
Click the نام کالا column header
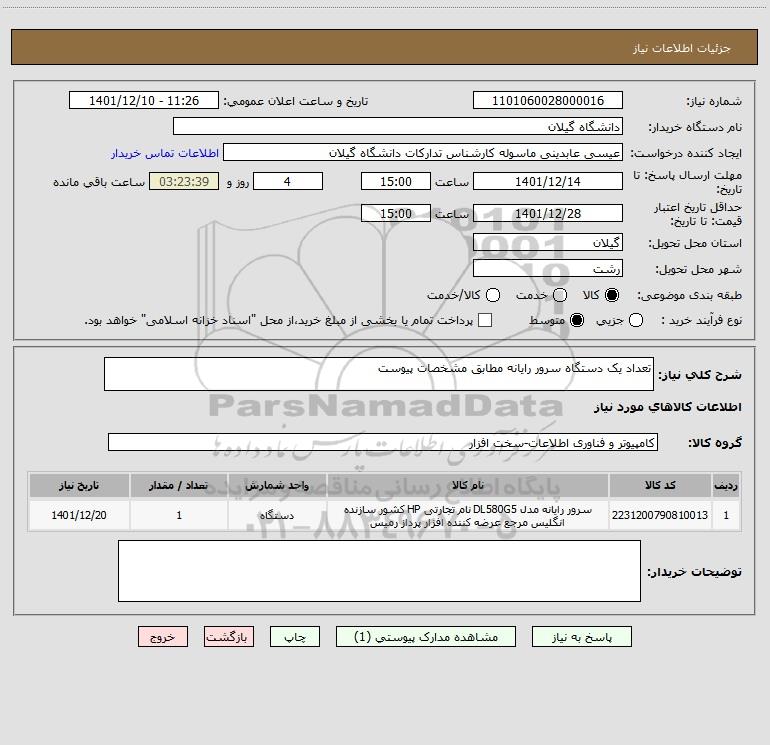click(x=468, y=485)
